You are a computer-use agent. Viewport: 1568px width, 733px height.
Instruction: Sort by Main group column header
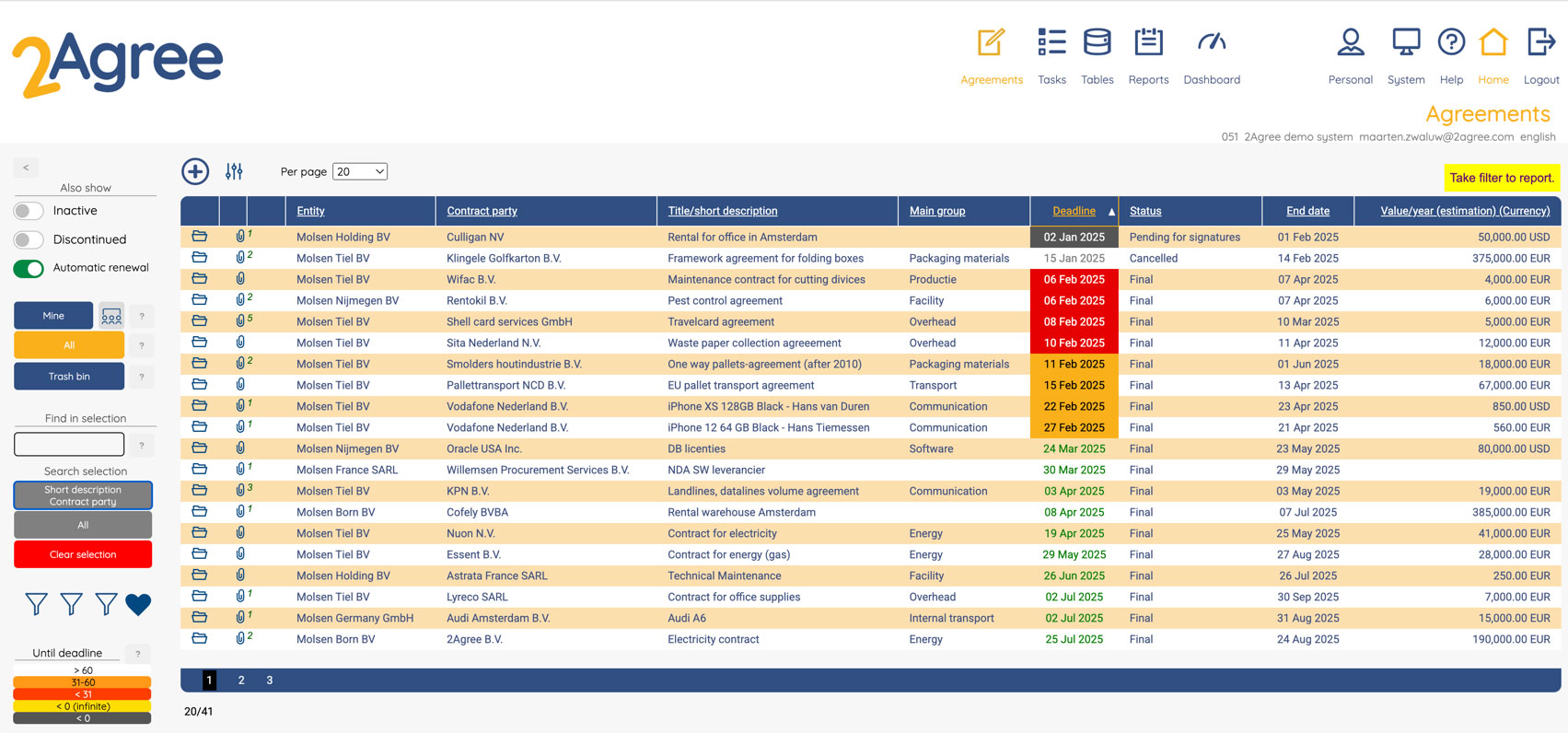coord(937,211)
